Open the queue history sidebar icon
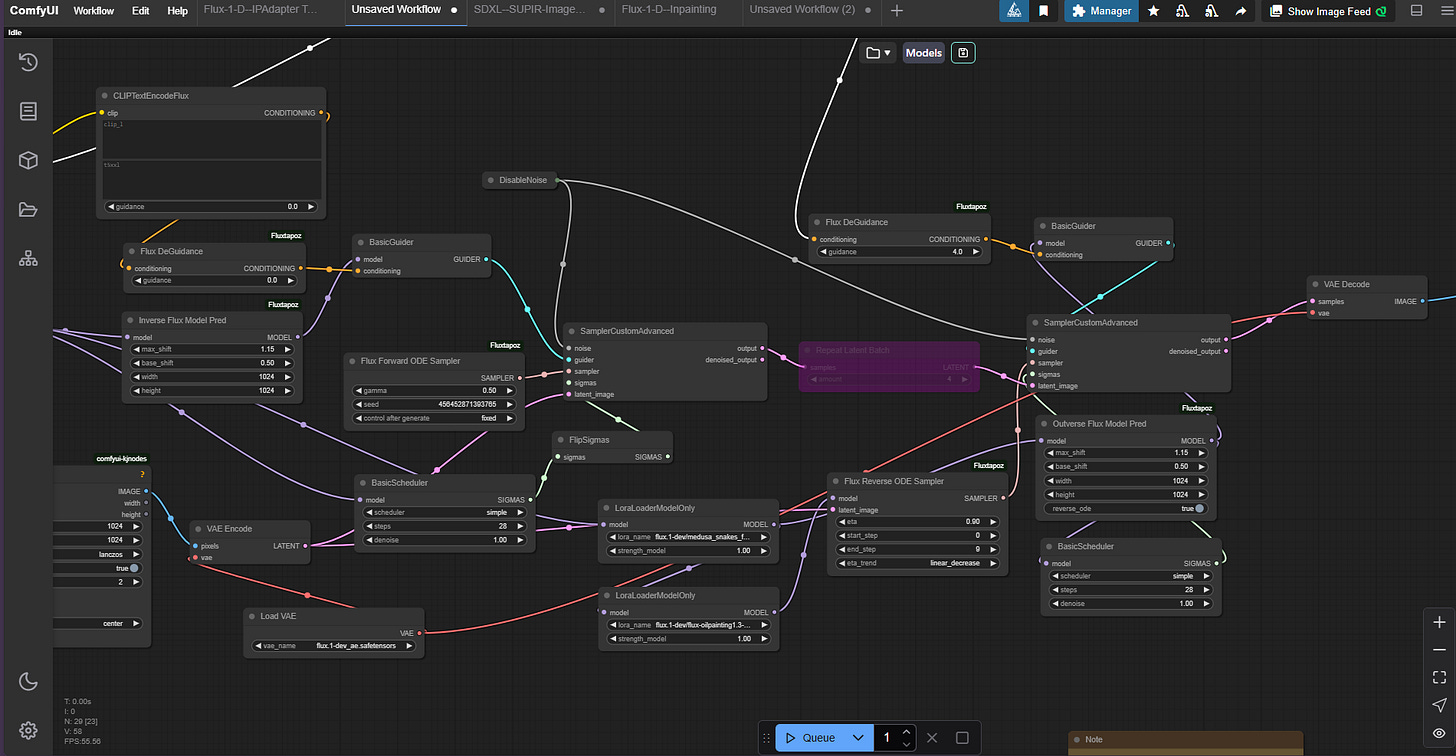Image resolution: width=1456 pixels, height=756 pixels. [28, 62]
